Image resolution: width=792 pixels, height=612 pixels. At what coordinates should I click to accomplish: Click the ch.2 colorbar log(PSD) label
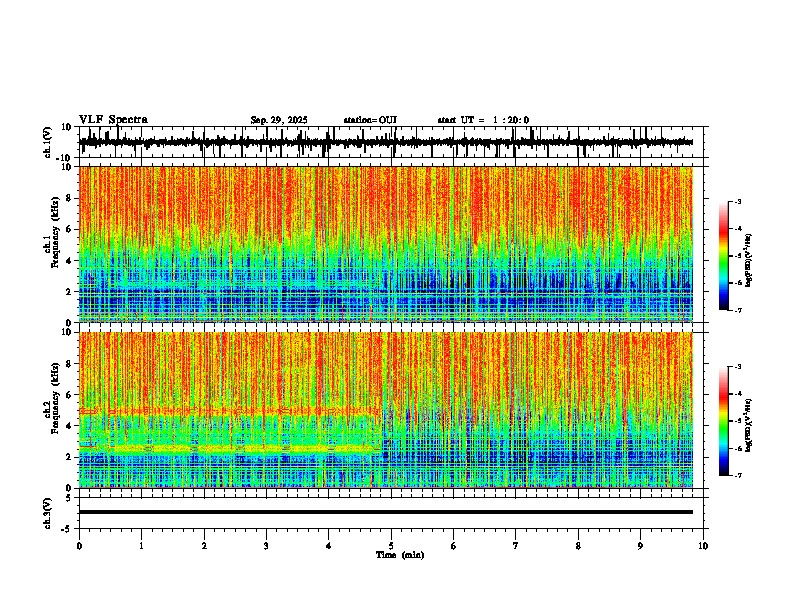pyautogui.click(x=749, y=425)
